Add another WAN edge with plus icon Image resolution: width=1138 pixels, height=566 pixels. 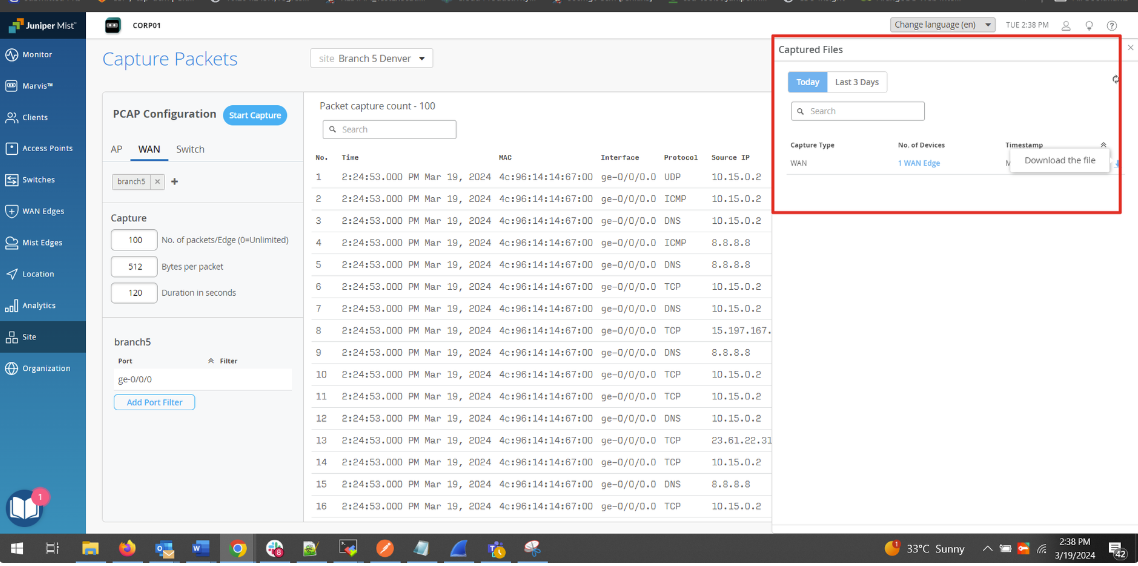174,181
